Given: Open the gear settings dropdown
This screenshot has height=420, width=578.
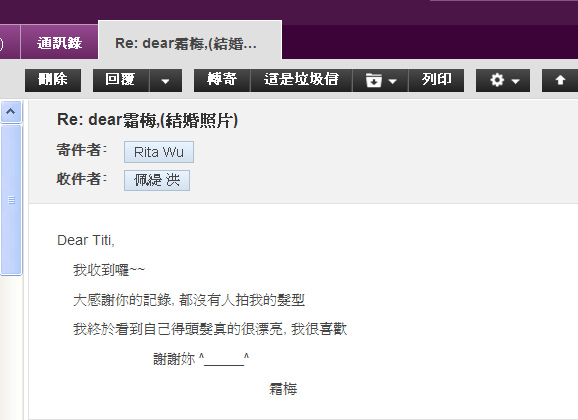Looking at the screenshot, I should pos(503,80).
